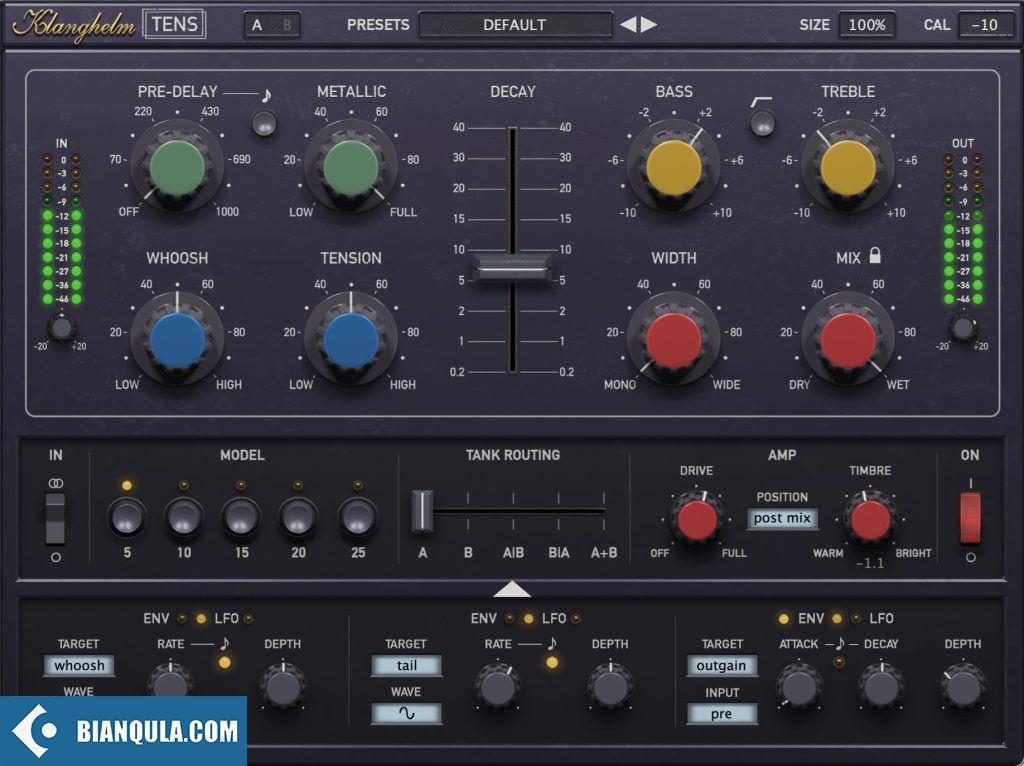1024x766 pixels.
Task: Click the amp position post mix selector
Action: 782,519
